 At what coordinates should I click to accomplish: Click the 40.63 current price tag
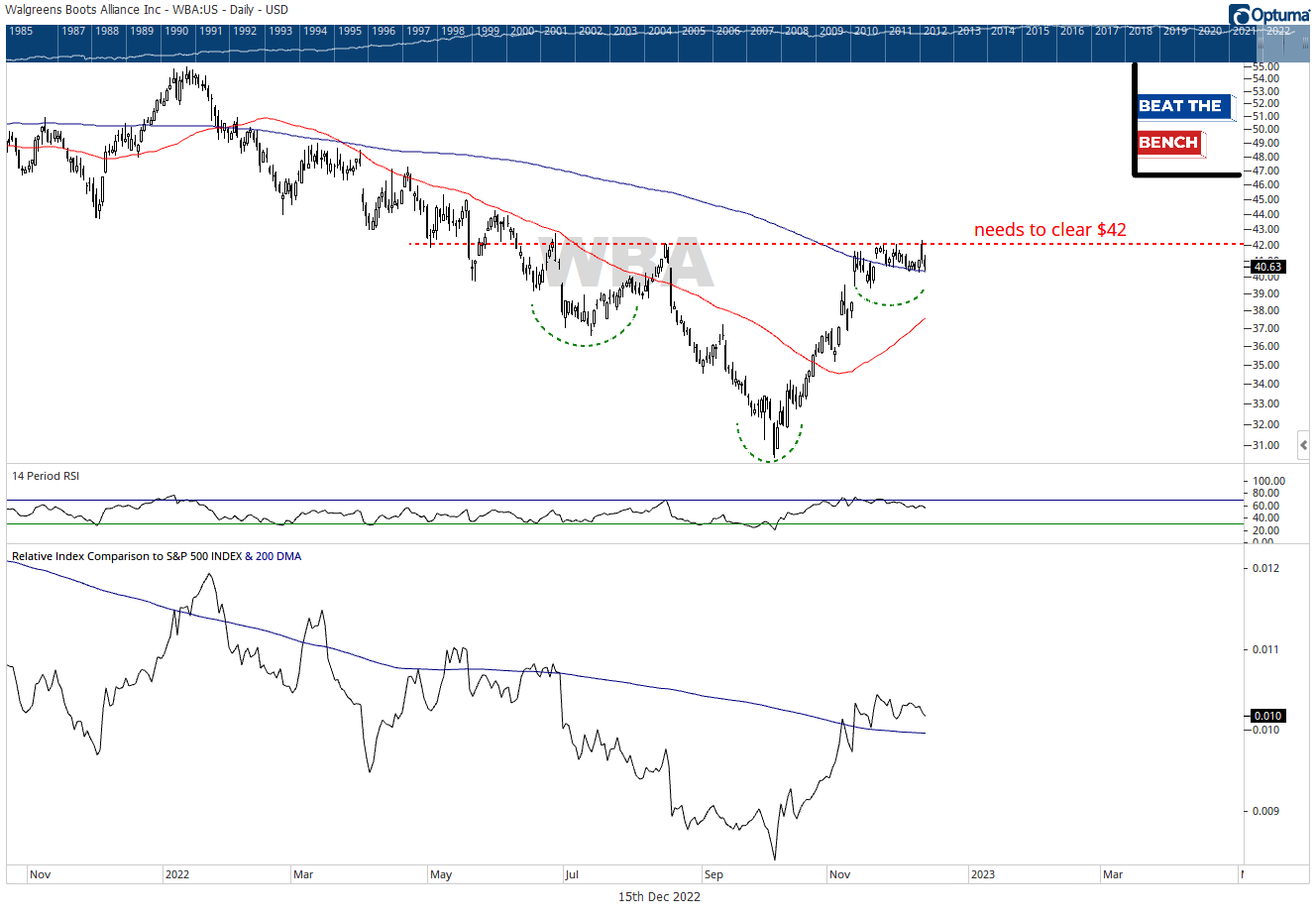click(1267, 267)
